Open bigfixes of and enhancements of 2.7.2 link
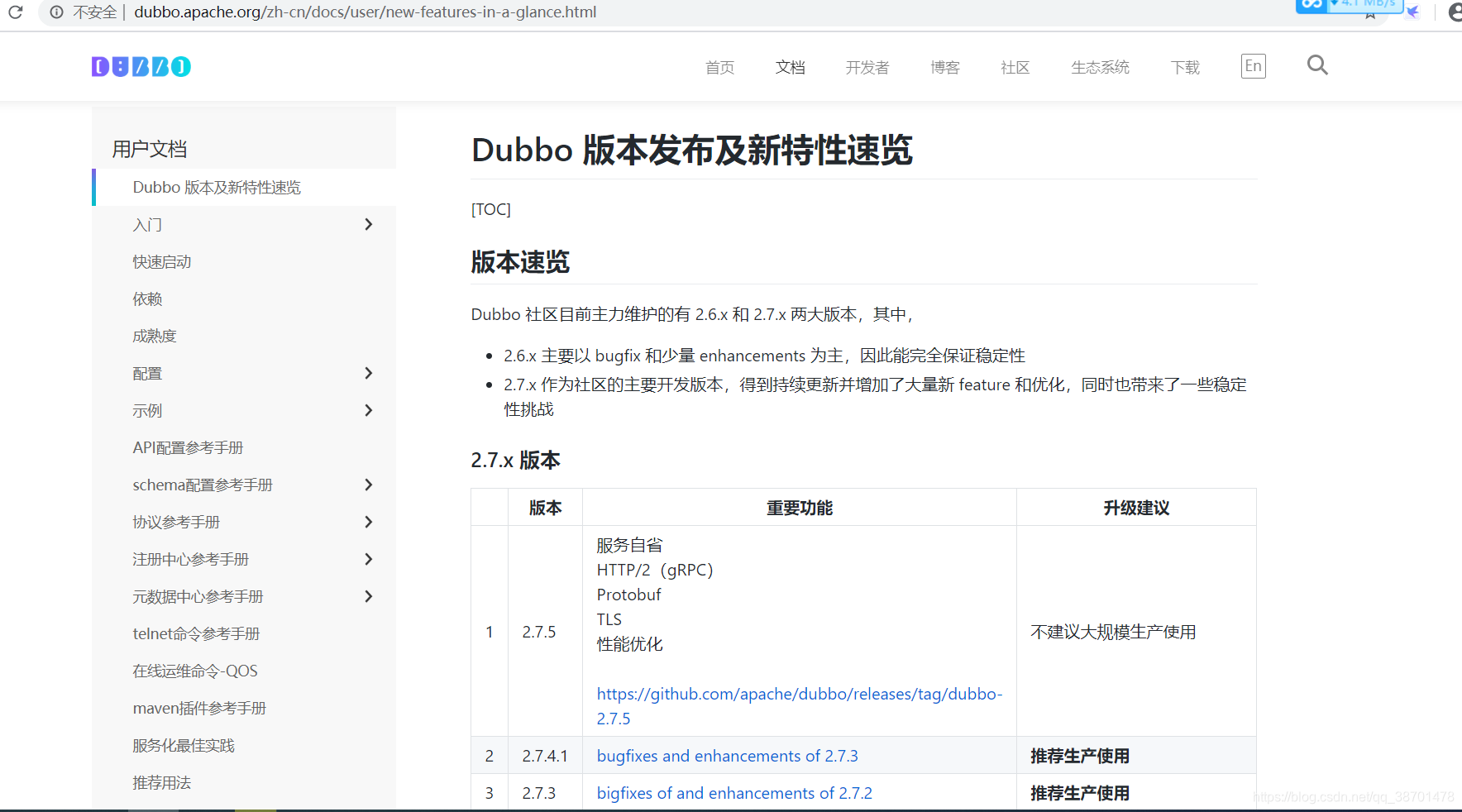The height and width of the screenshot is (812, 1462). (x=734, y=793)
